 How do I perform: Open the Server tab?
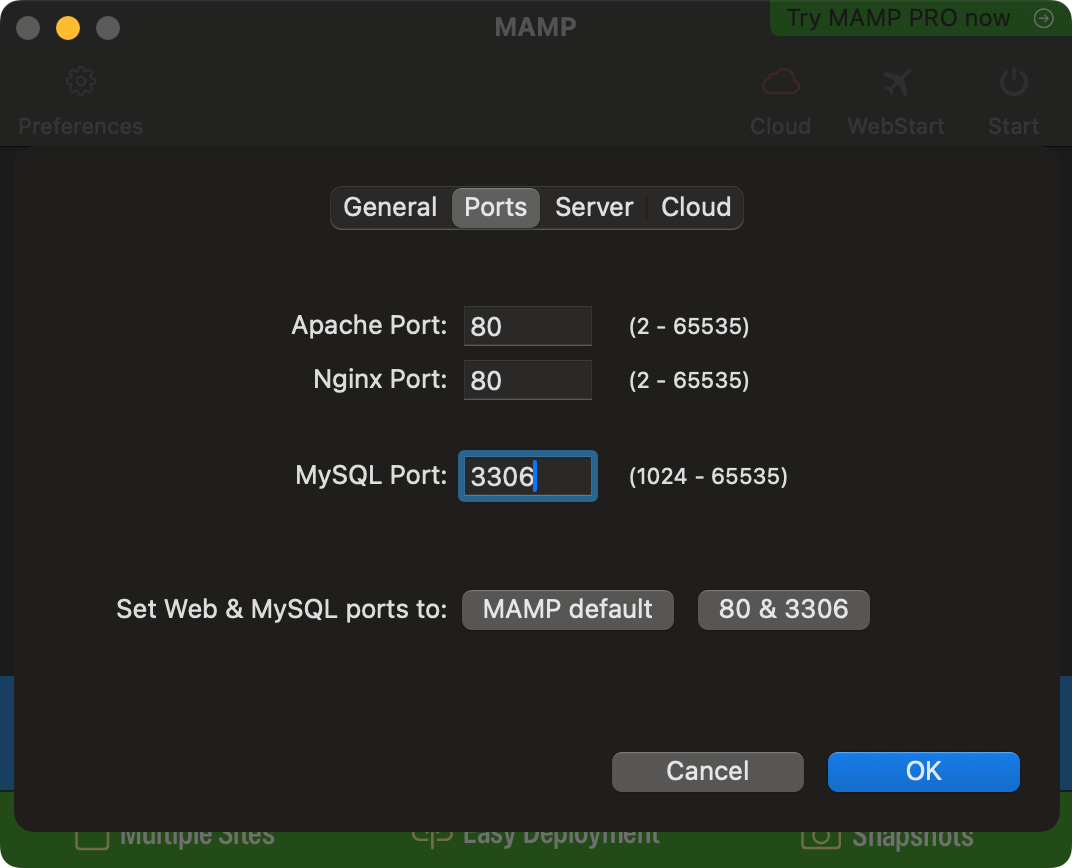594,207
